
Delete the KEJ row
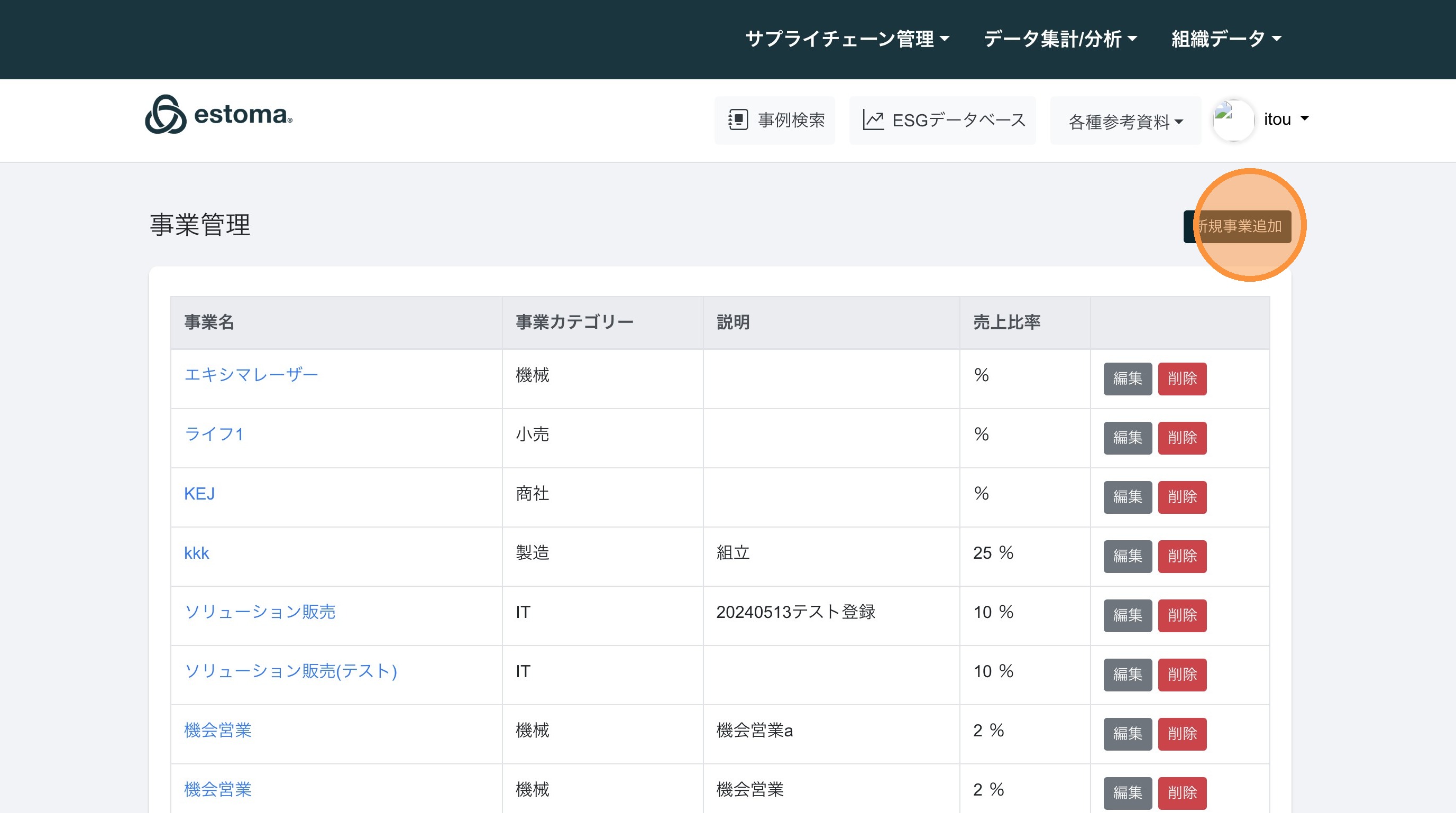1182,497
